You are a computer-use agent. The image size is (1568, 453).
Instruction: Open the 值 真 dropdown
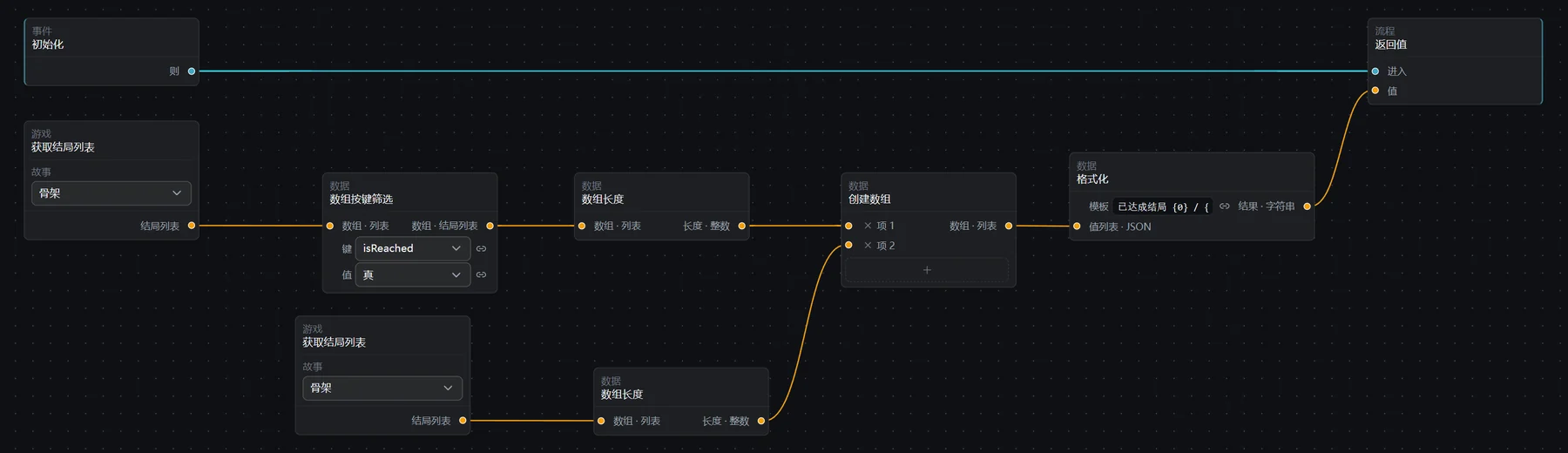(x=413, y=274)
